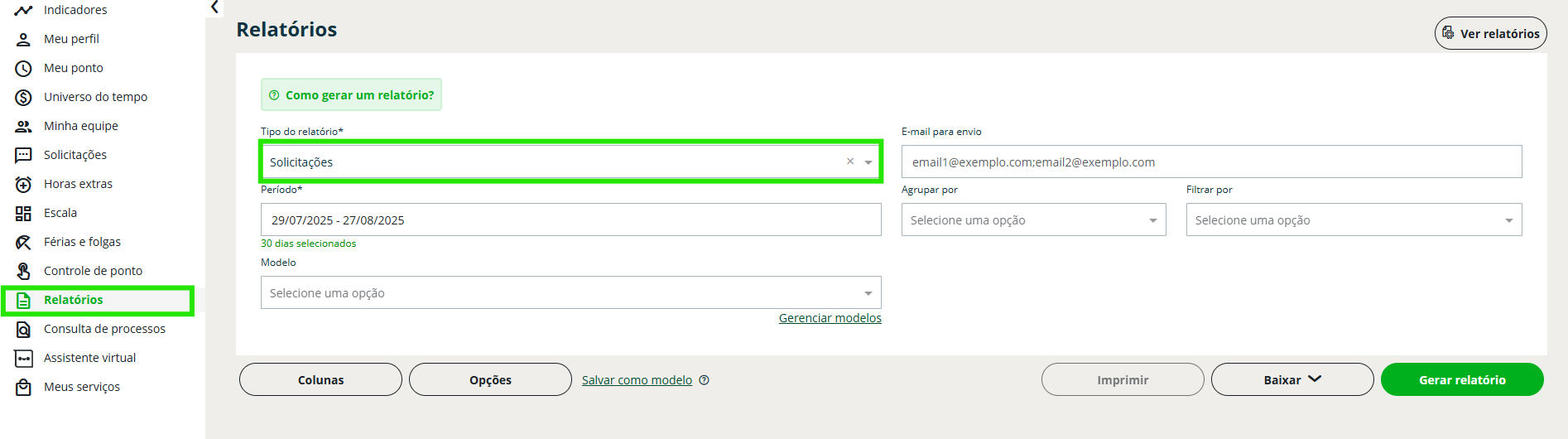This screenshot has height=439, width=1568.
Task: Select the Minha equipe people icon
Action: point(23,126)
